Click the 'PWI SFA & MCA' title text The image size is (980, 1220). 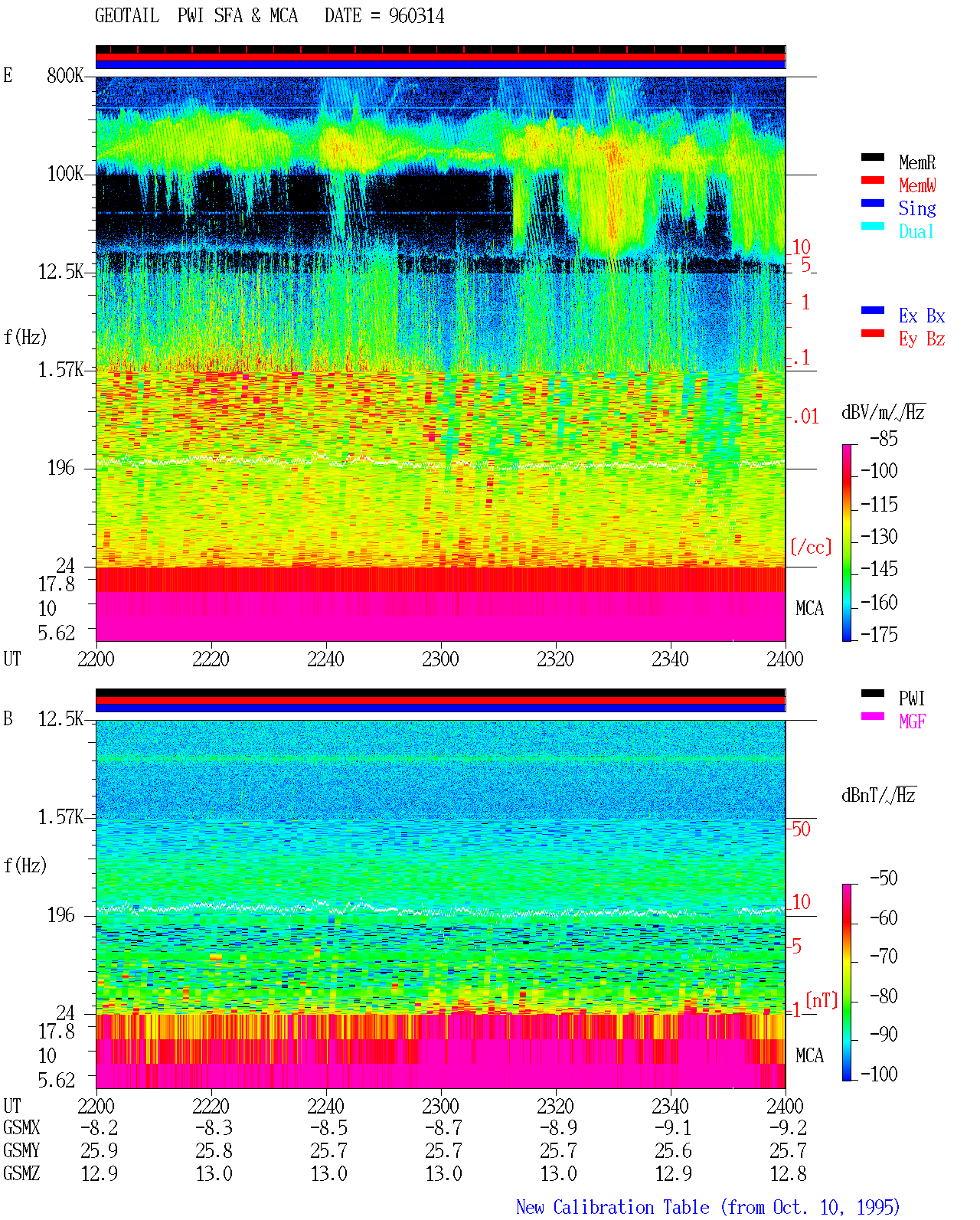coord(237,16)
